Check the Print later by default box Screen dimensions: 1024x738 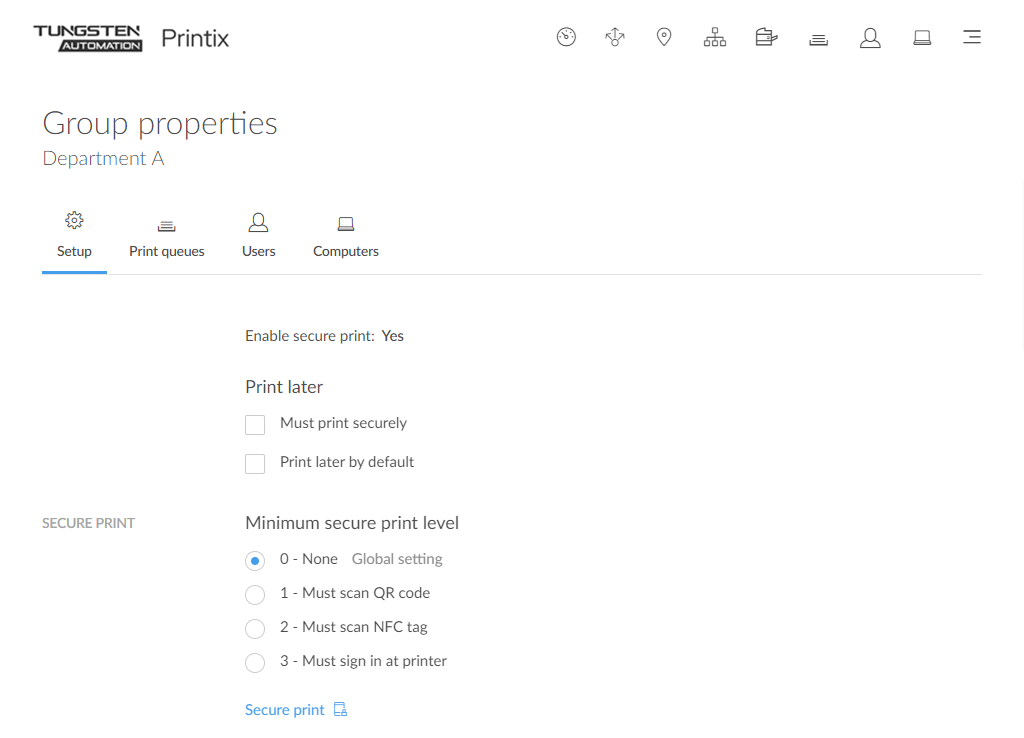pyautogui.click(x=255, y=464)
